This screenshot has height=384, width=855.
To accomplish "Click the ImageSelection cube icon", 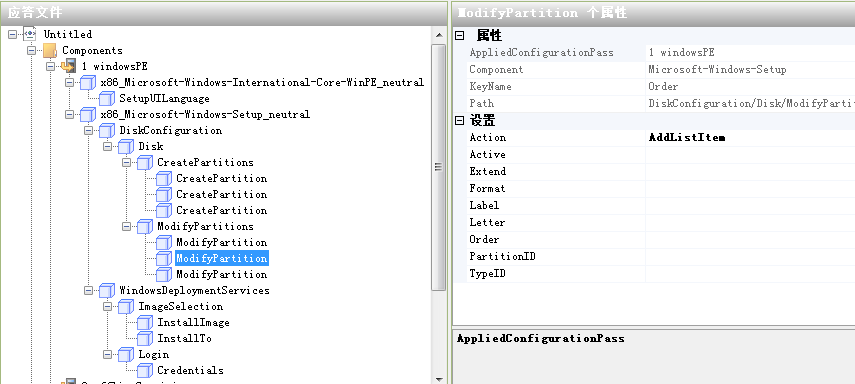I will 126,307.
